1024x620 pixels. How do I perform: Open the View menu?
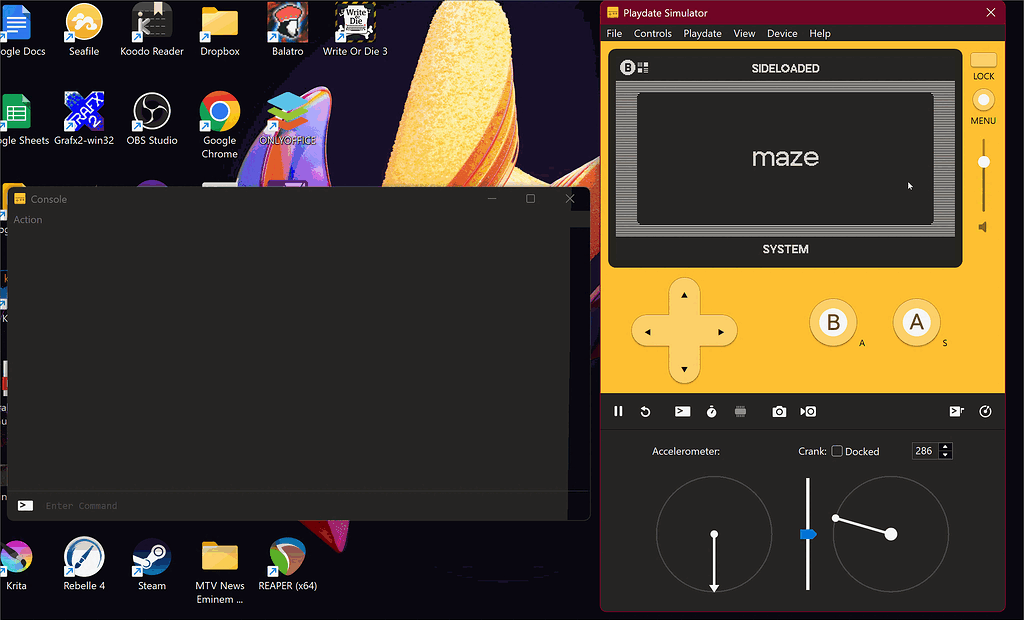[x=744, y=33]
